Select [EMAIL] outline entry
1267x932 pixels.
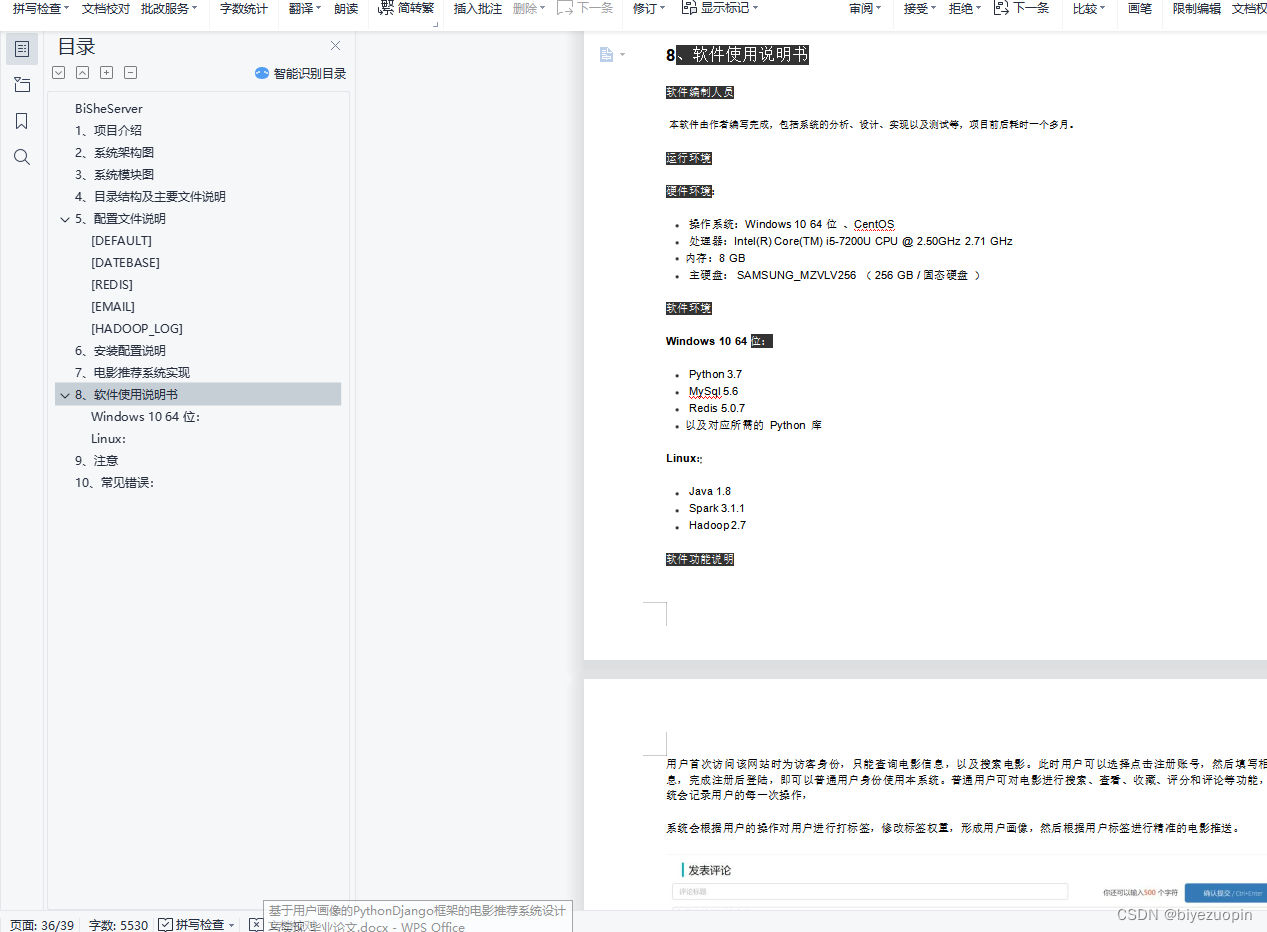113,306
